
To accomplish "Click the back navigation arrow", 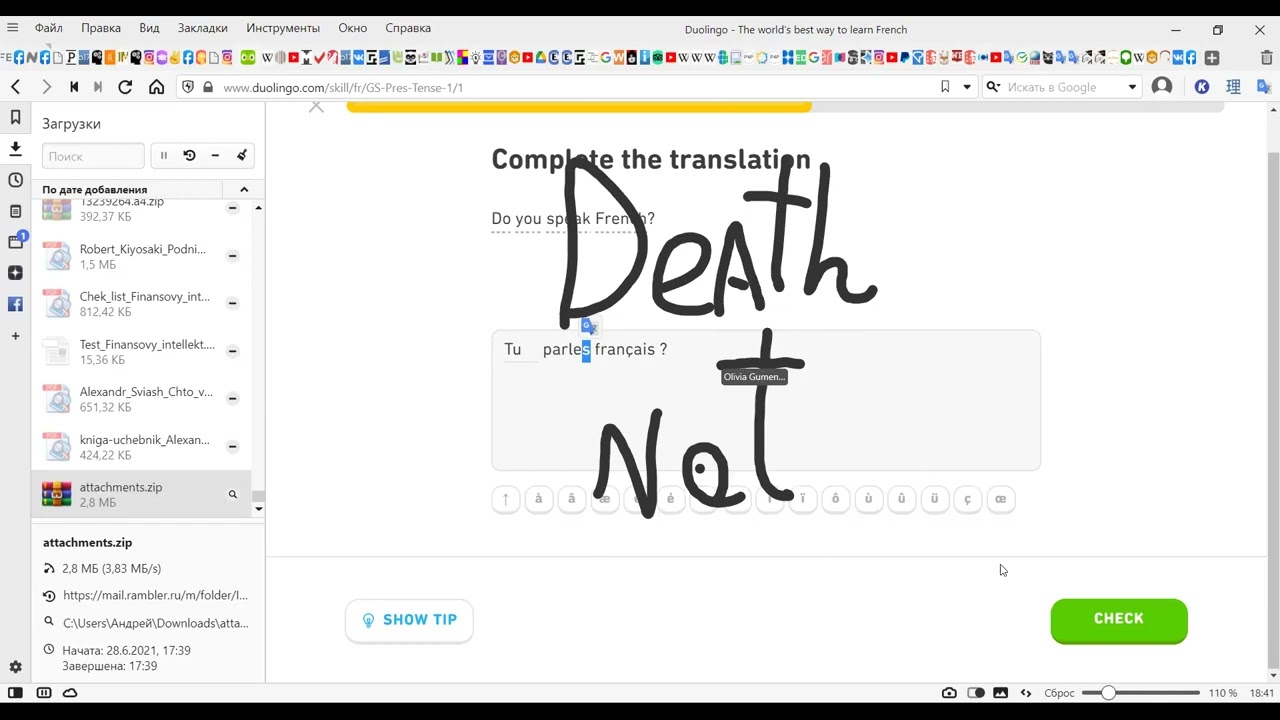I will pyautogui.click(x=16, y=87).
